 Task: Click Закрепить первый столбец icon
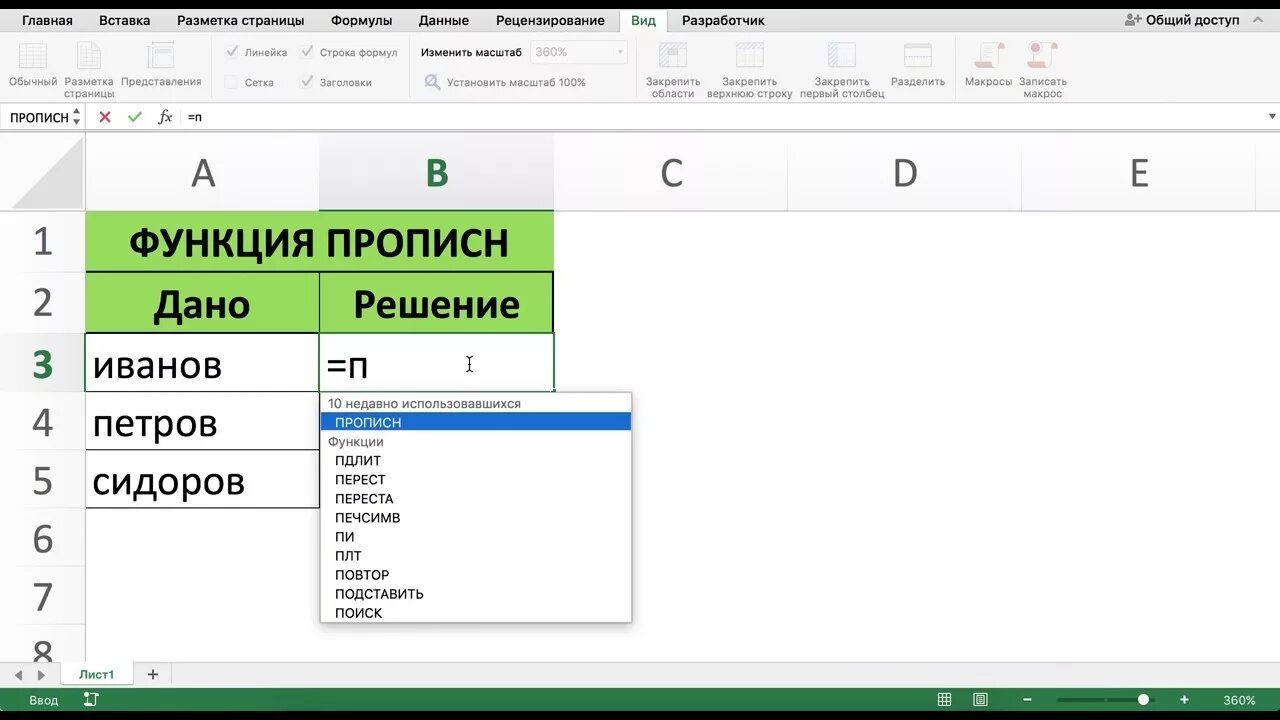(x=842, y=56)
